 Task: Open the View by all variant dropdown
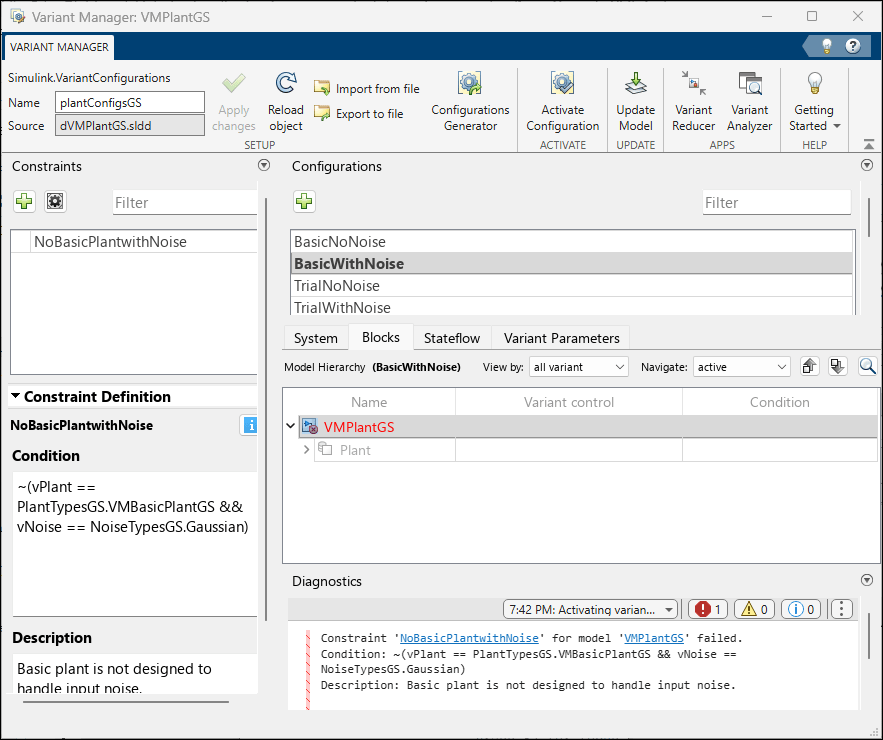pyautogui.click(x=578, y=367)
